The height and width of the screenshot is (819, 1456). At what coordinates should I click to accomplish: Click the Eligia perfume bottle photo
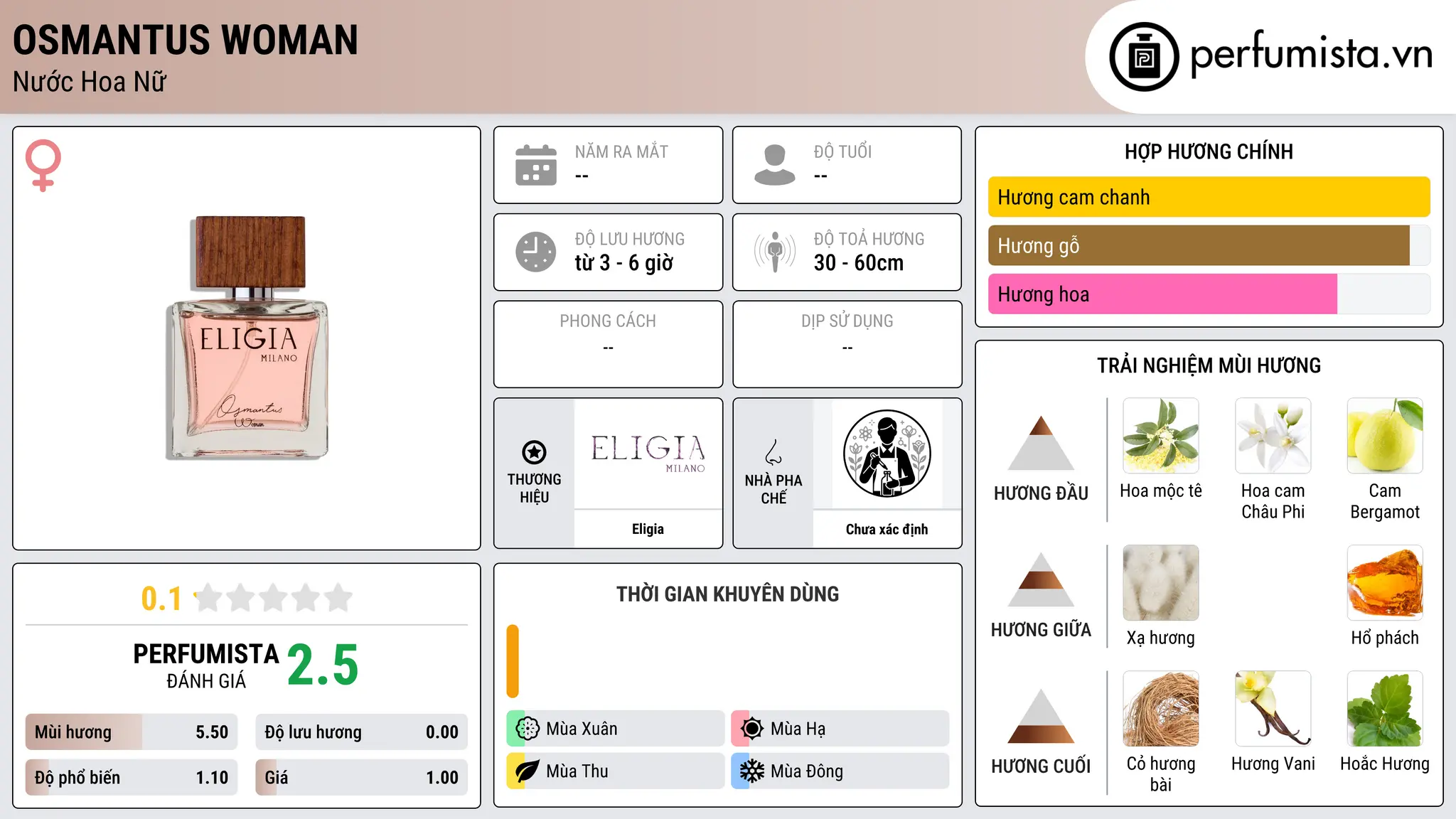pyautogui.click(x=247, y=338)
